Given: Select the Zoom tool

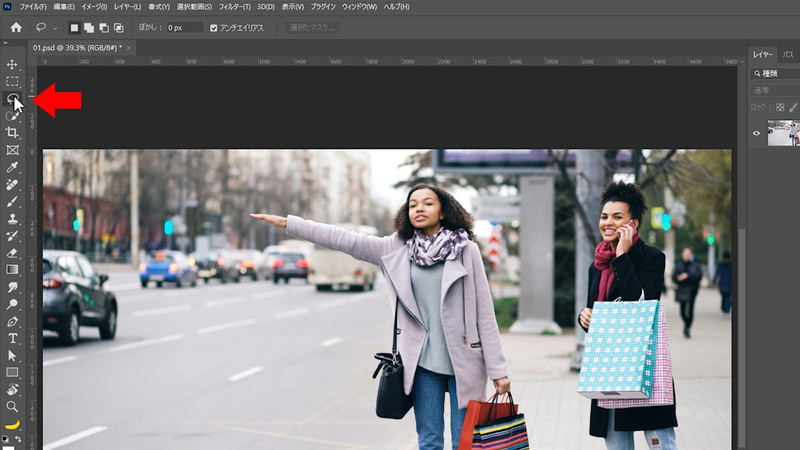Looking at the screenshot, I should click(12, 407).
